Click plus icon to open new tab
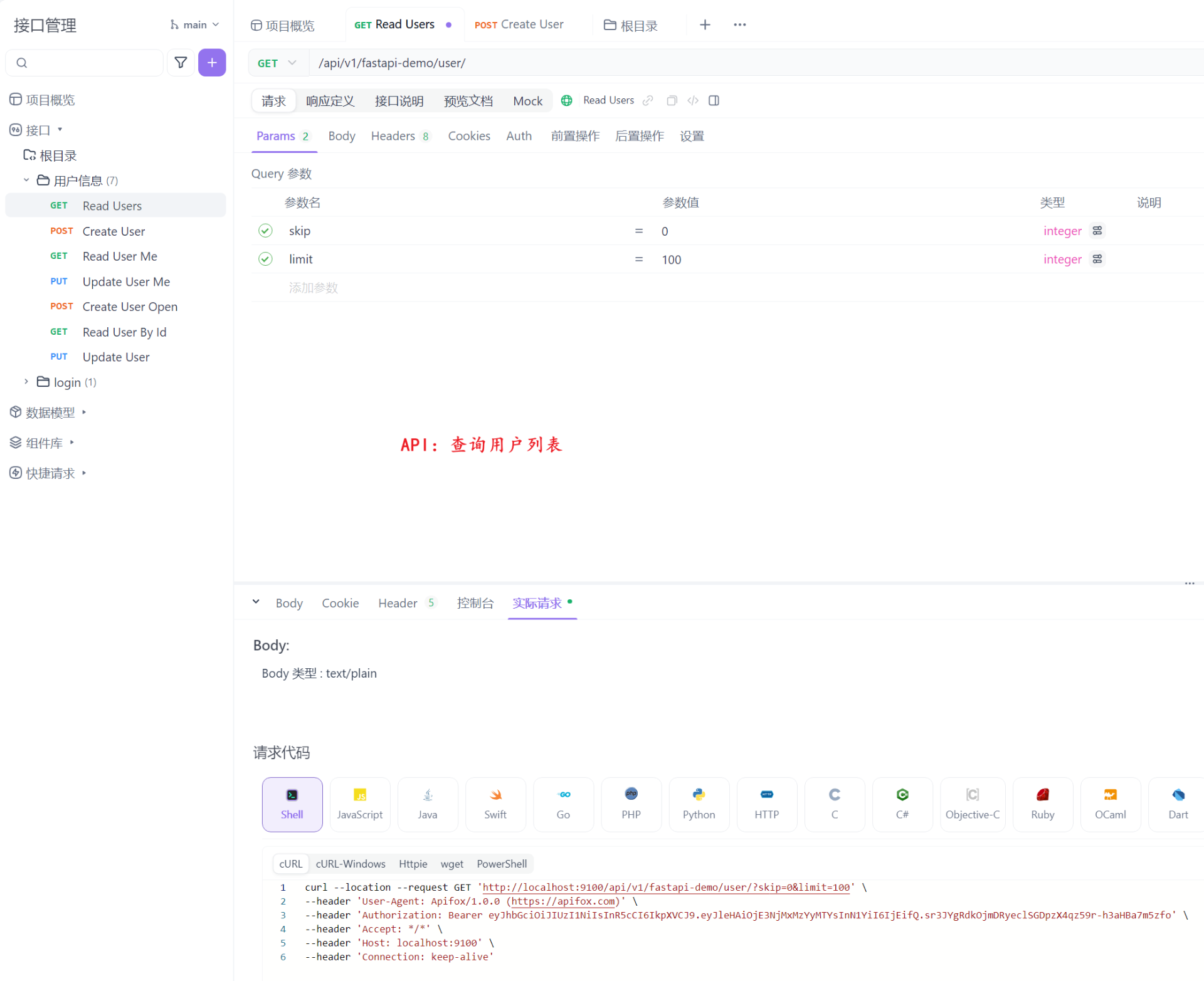Viewport: 1204px width, 981px height. (705, 24)
